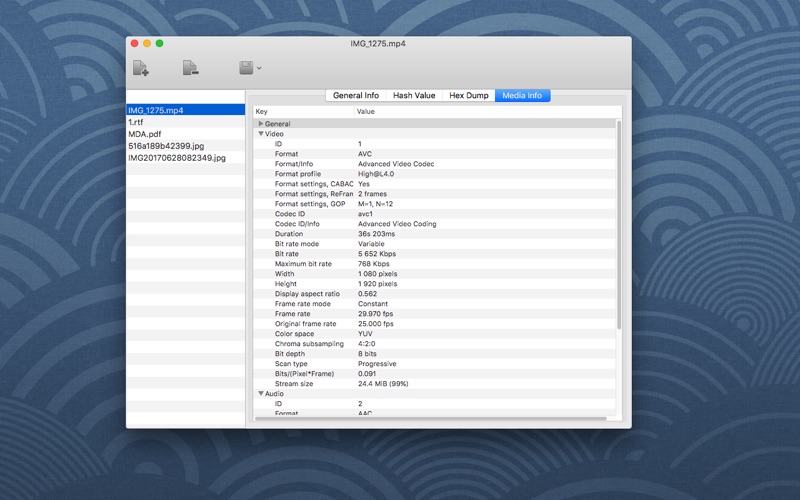Click the Frame rate value 29.970 fps
This screenshot has width=800, height=500.
(x=376, y=314)
